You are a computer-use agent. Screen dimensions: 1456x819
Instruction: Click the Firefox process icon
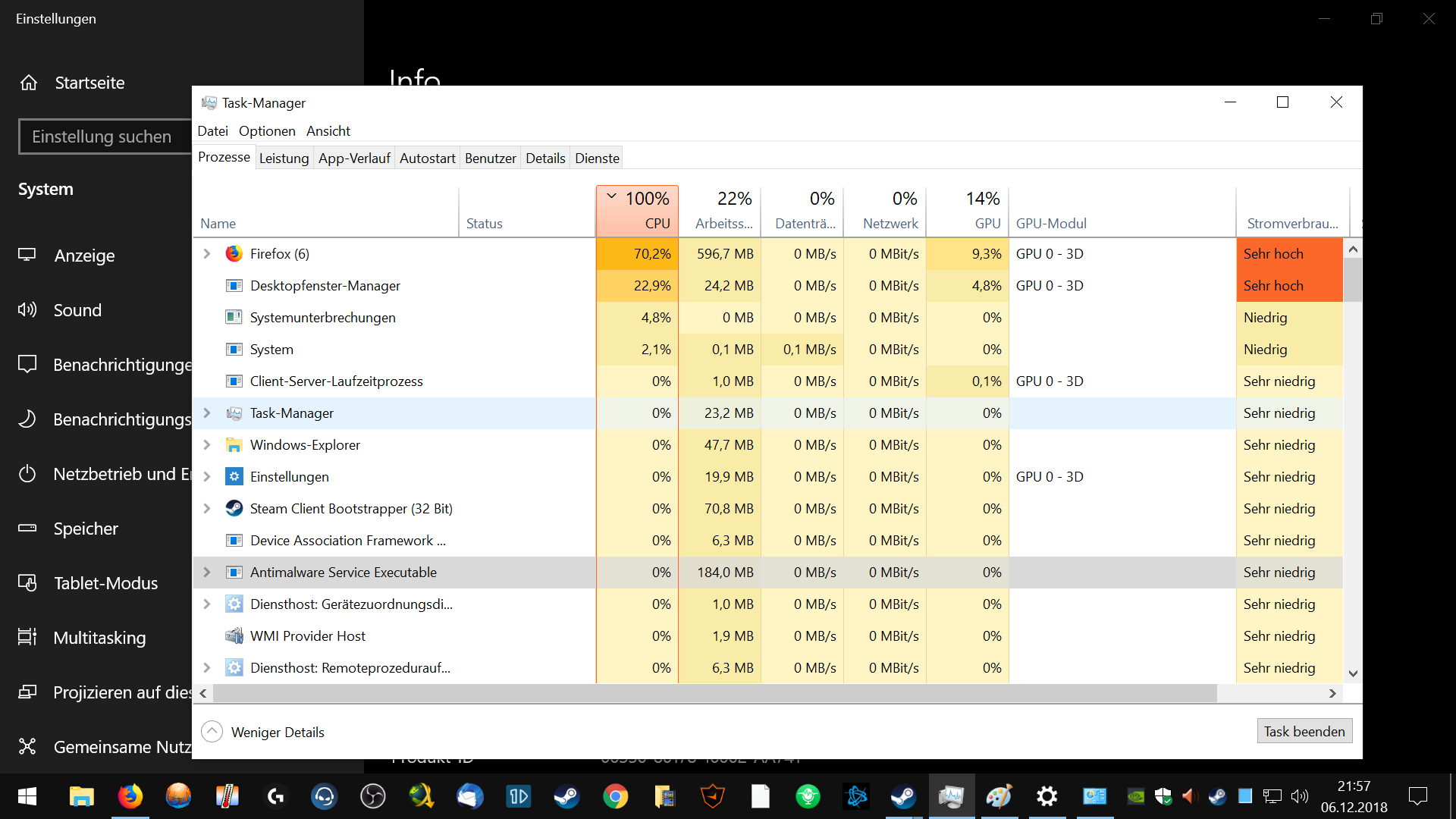pyautogui.click(x=234, y=254)
